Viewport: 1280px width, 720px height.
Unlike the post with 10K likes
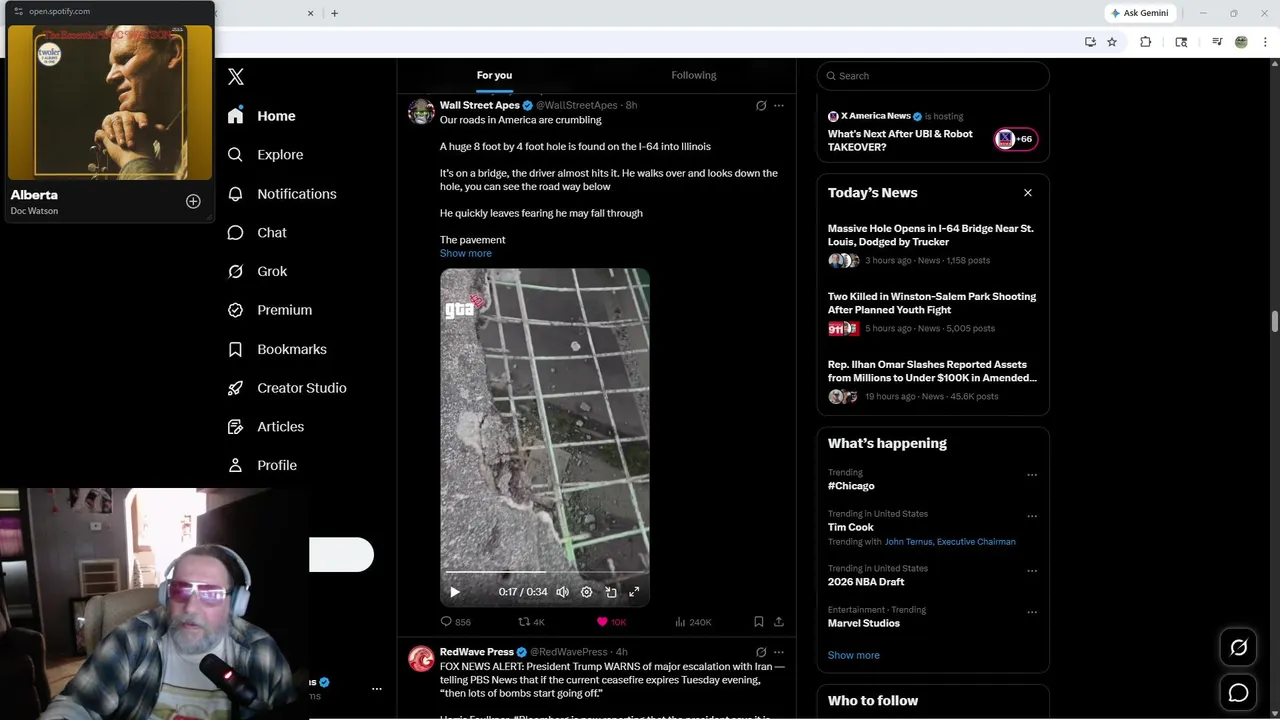[611, 622]
